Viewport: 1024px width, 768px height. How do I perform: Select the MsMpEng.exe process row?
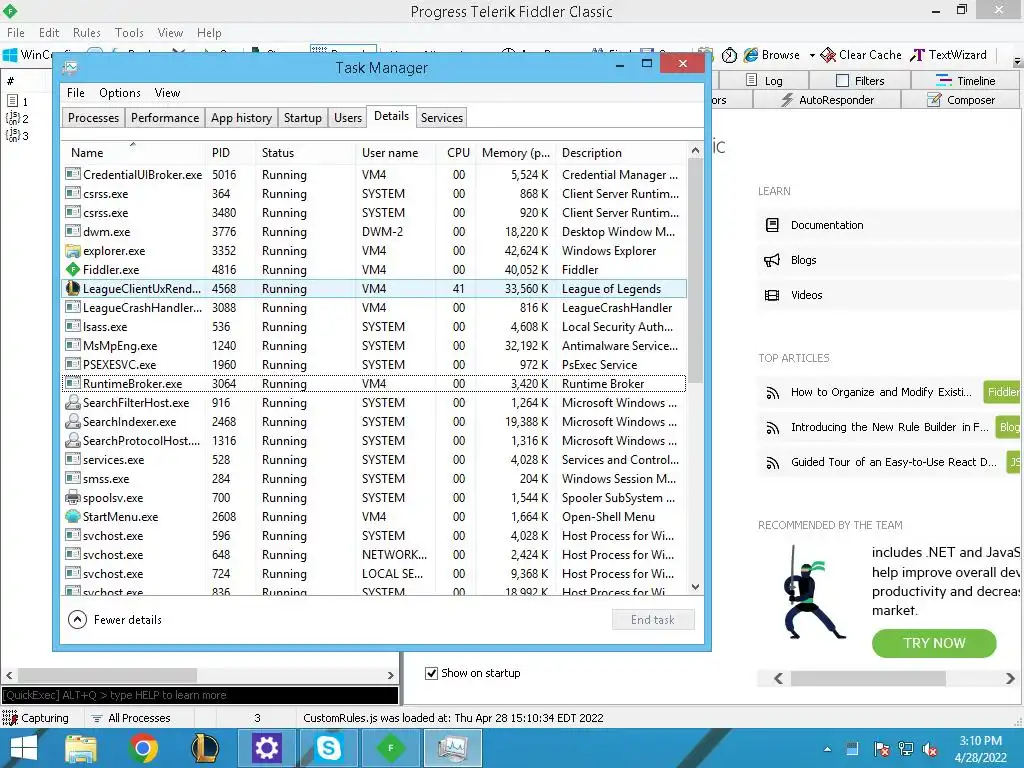[374, 345]
